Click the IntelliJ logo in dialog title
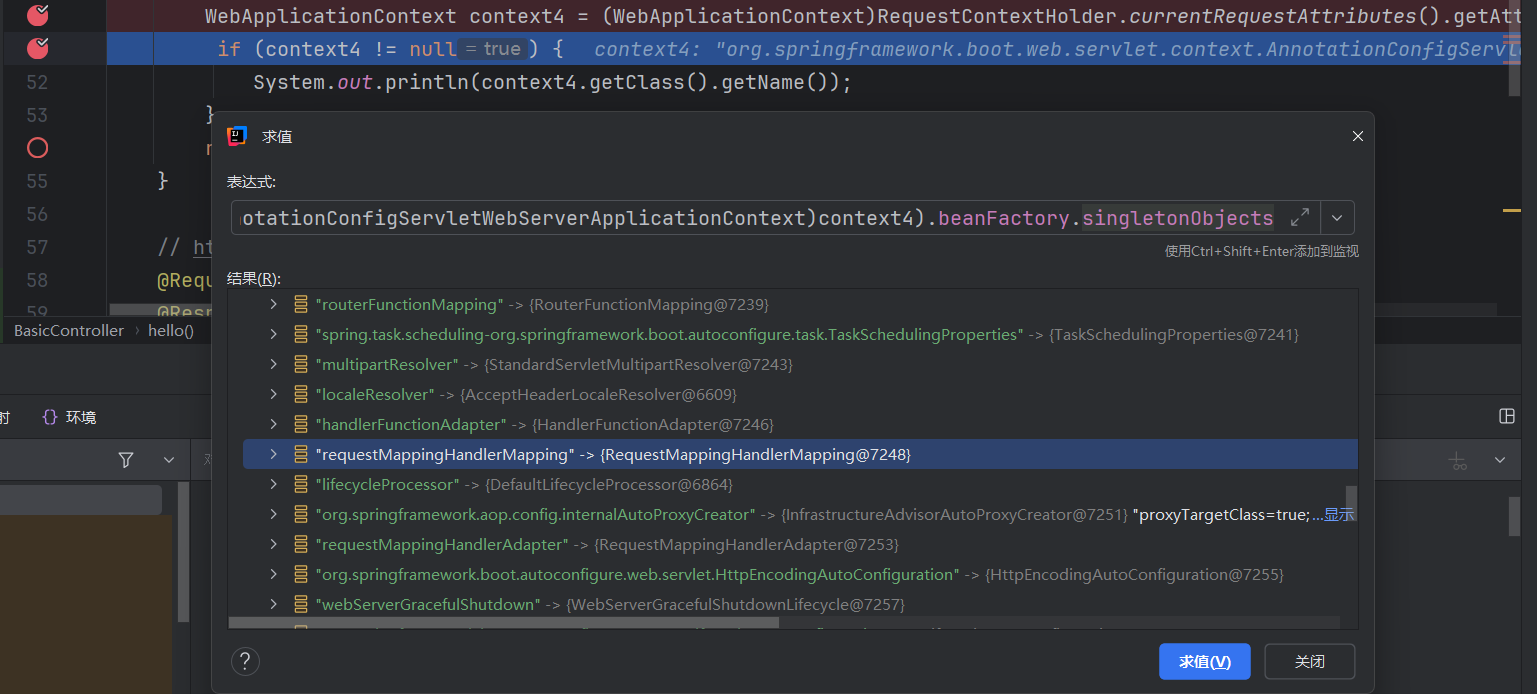The height and width of the screenshot is (694, 1537). coord(237,136)
